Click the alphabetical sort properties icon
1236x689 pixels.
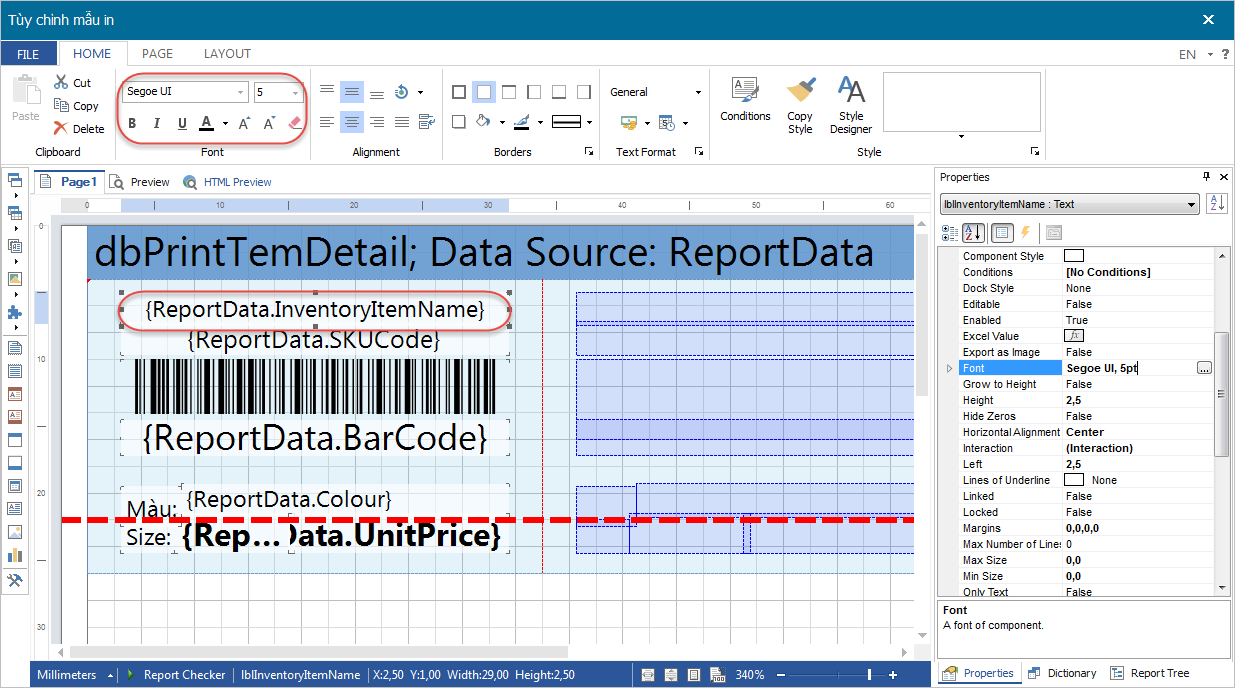click(x=973, y=233)
